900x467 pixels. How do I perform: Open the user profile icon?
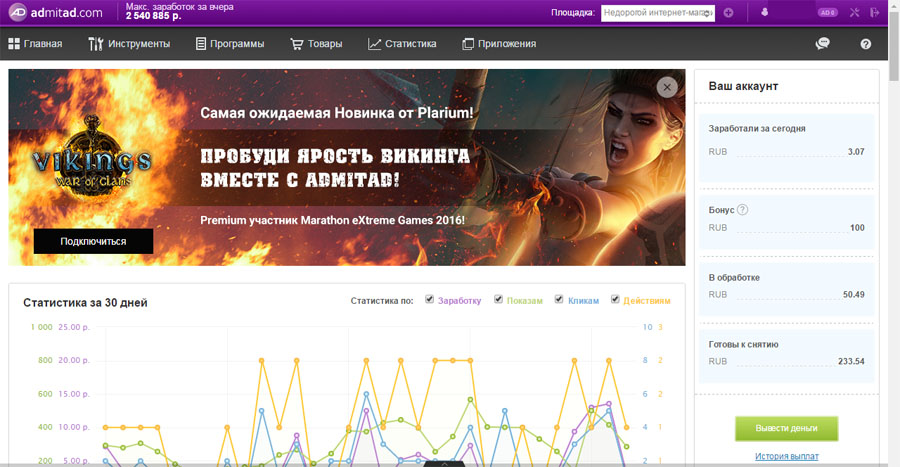(x=765, y=12)
